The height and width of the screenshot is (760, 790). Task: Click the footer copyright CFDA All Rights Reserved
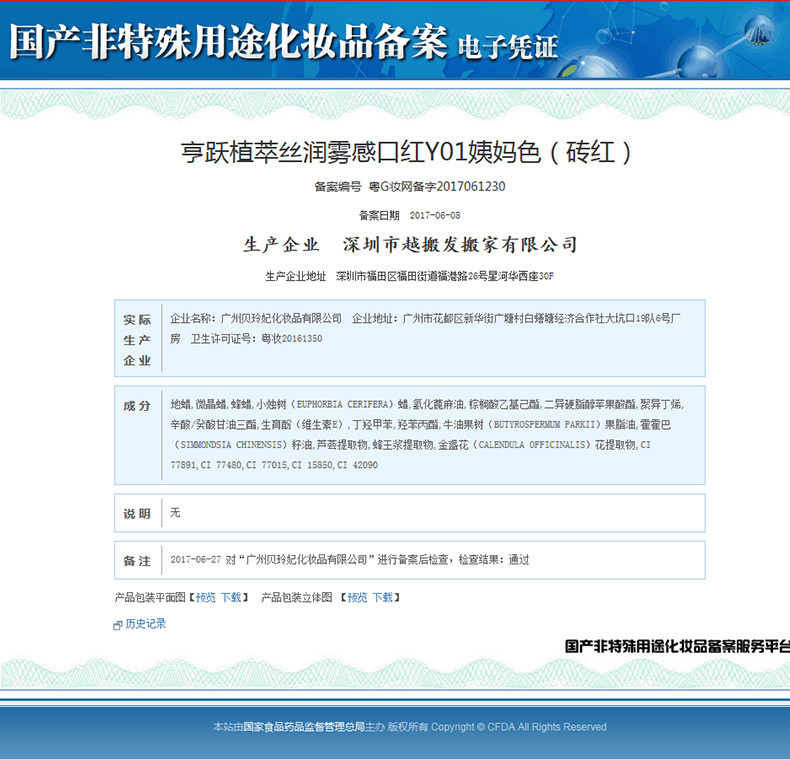[519, 727]
